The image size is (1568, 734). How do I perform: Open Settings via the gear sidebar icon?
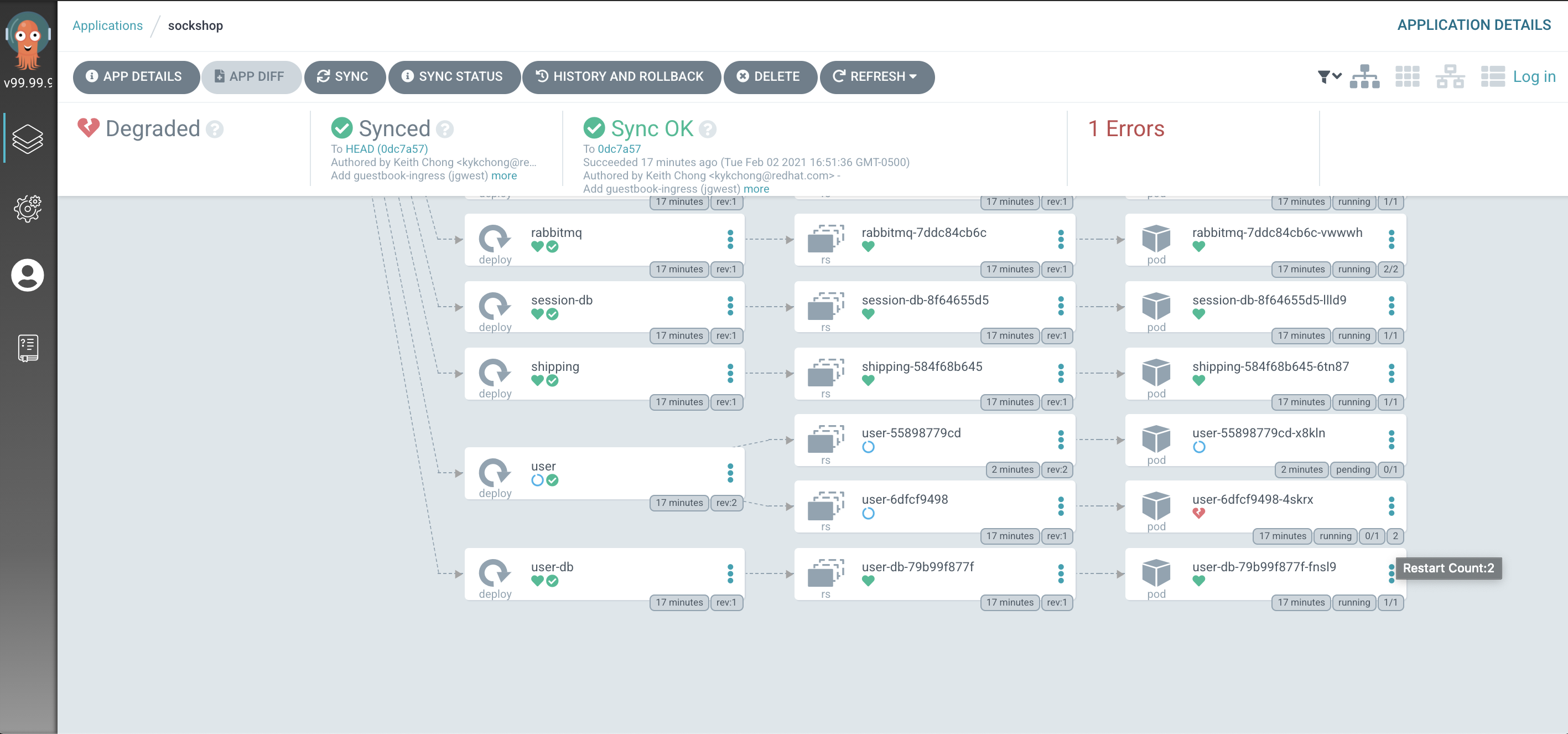(x=28, y=208)
